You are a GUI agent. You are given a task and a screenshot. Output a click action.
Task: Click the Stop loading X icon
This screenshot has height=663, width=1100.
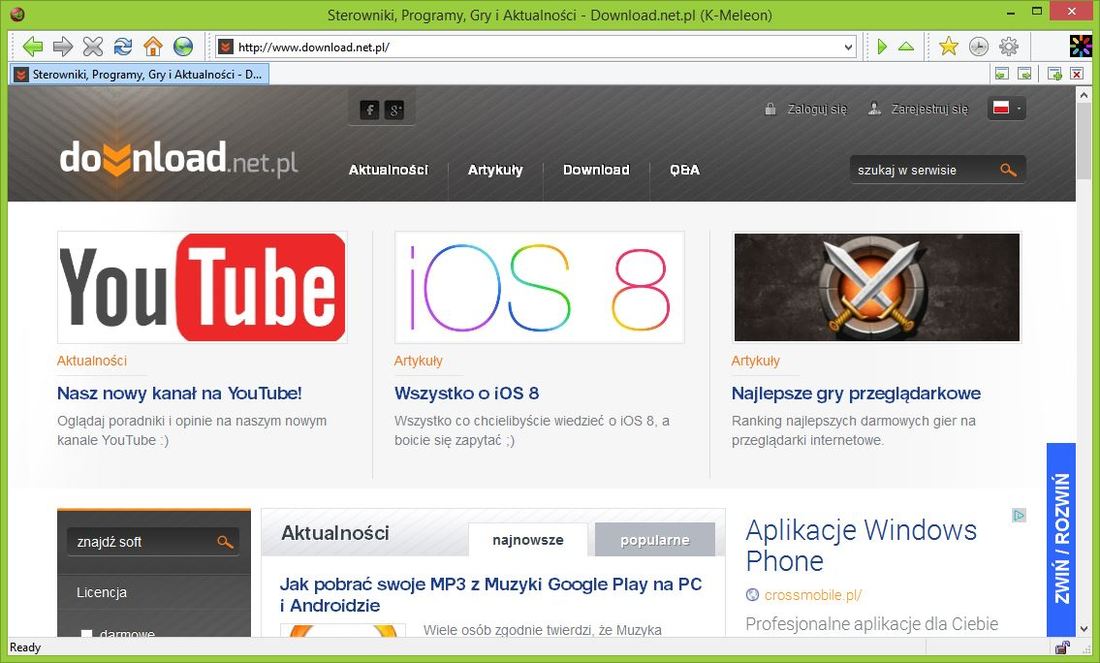[x=93, y=47]
